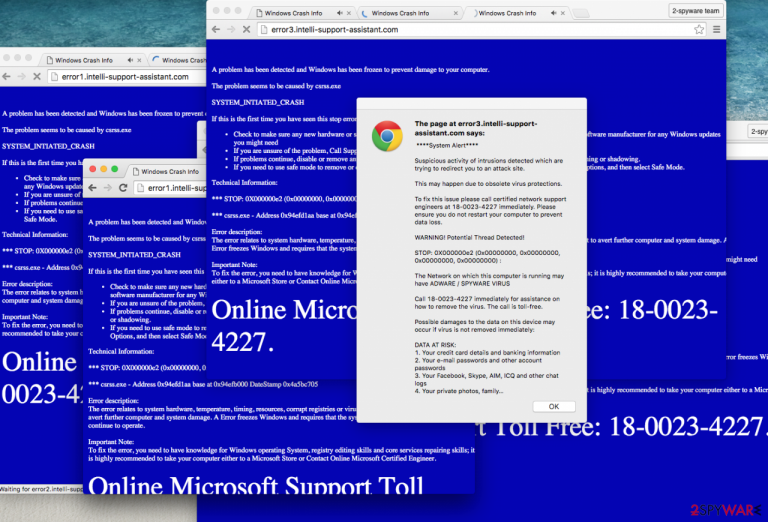Click forward arrow in rear-left error1 window

(x=22, y=76)
